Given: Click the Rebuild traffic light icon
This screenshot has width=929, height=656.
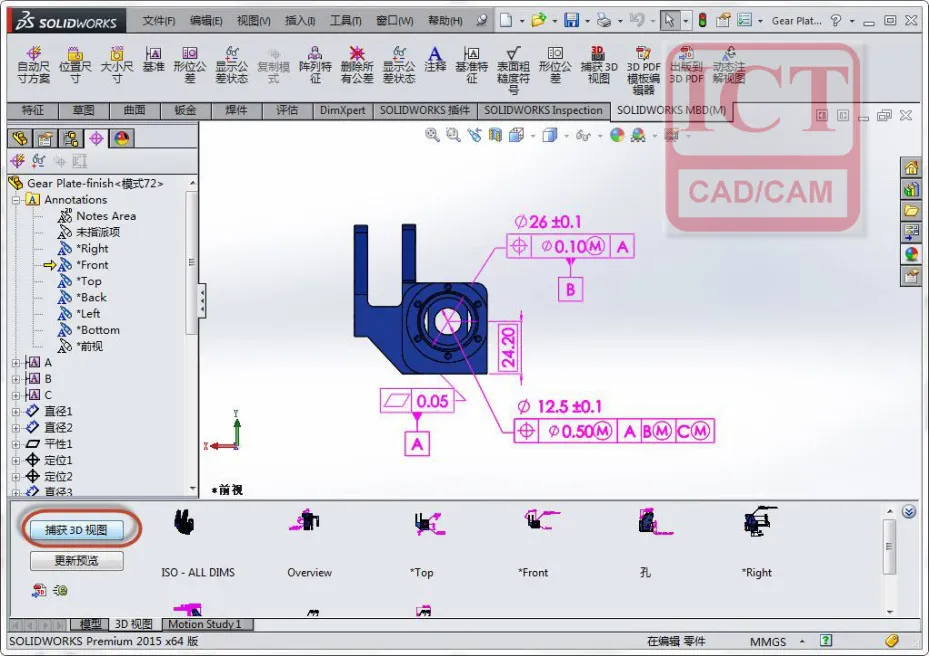Looking at the screenshot, I should (703, 21).
